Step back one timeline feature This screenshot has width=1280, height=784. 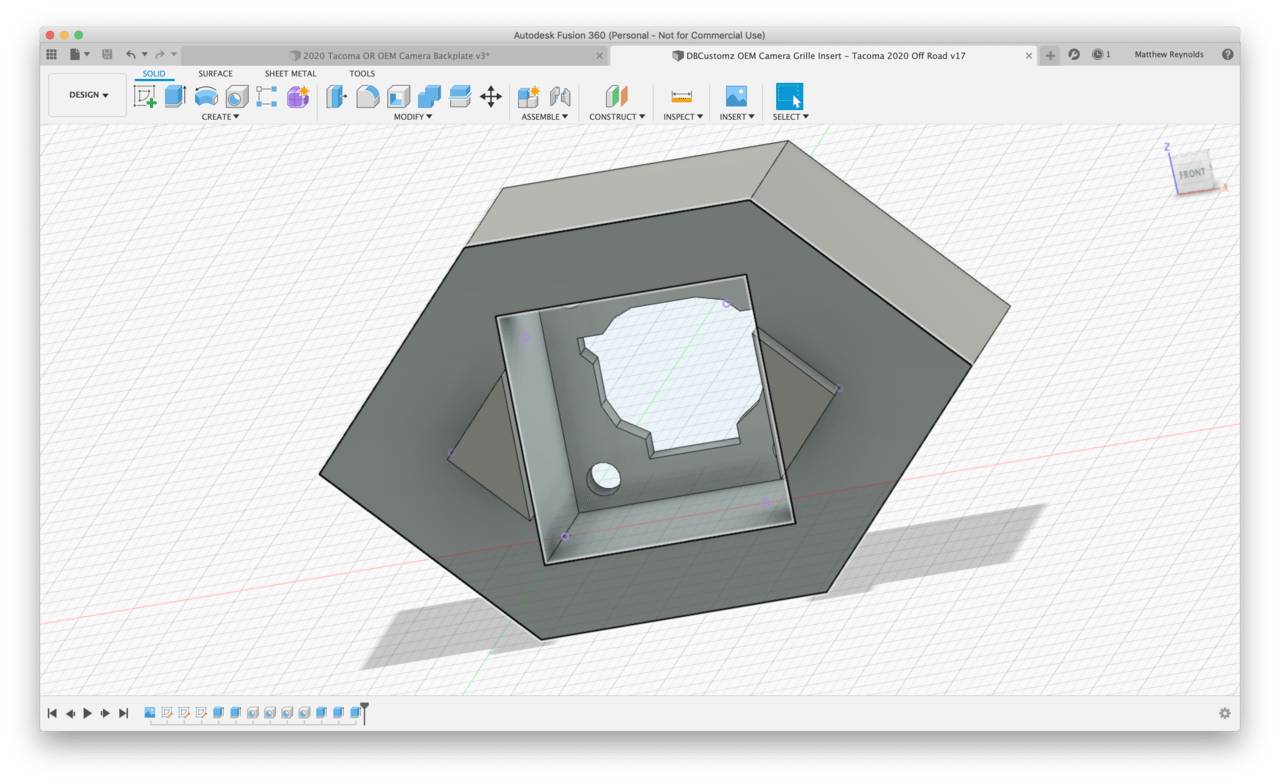[x=70, y=713]
